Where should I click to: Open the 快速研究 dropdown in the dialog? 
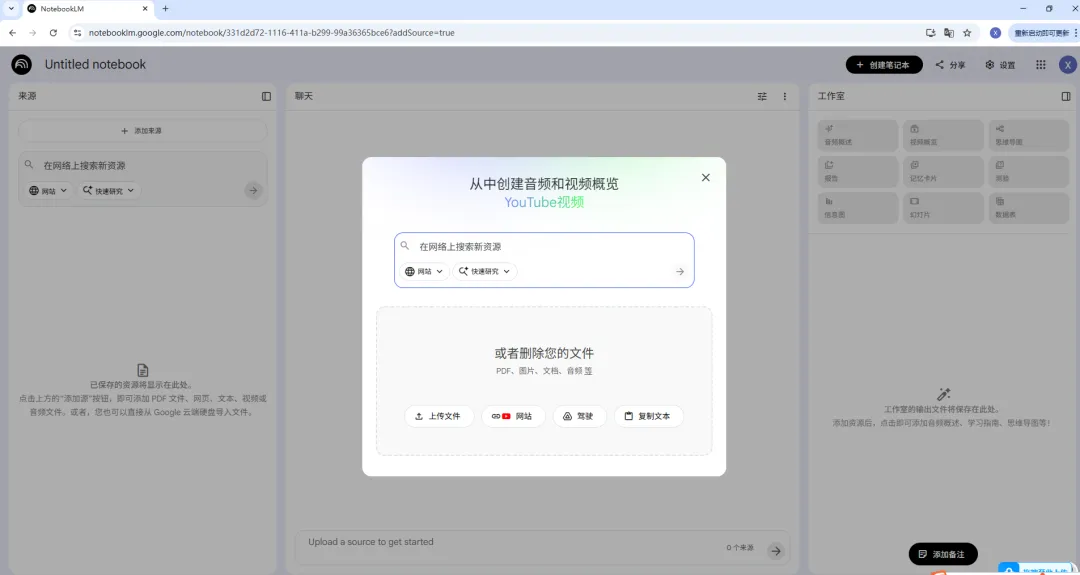pyautogui.click(x=485, y=271)
